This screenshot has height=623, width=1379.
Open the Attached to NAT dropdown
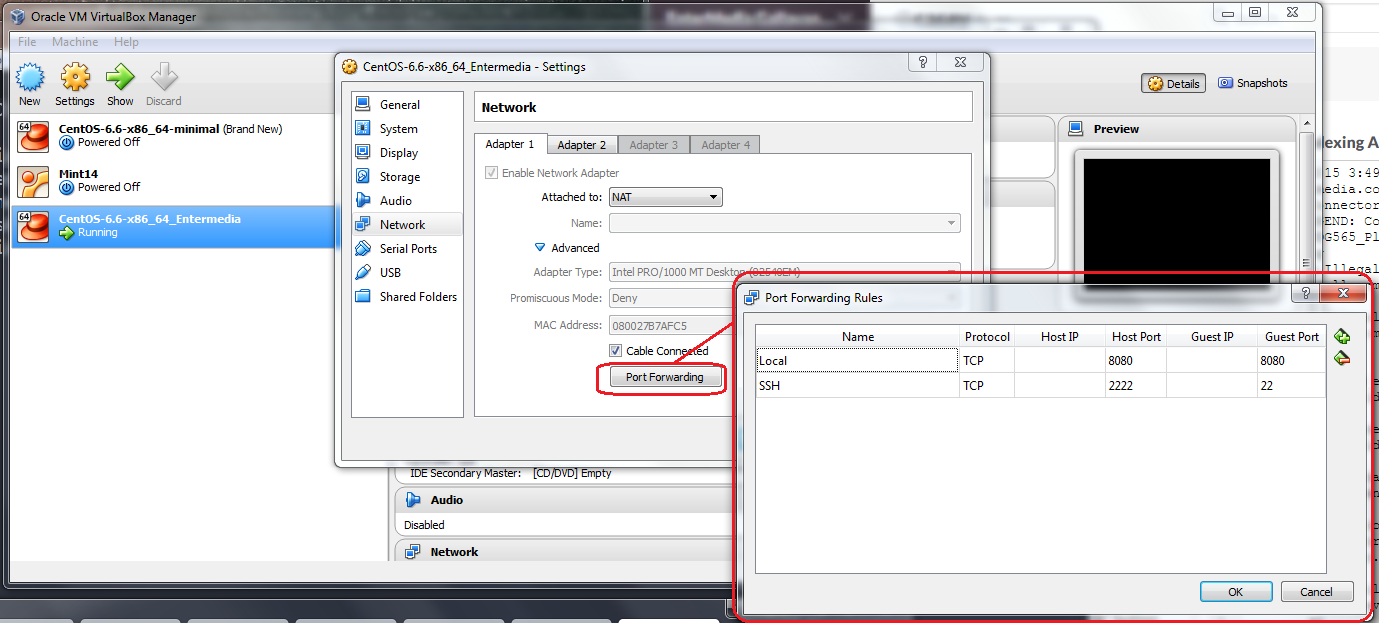point(665,198)
